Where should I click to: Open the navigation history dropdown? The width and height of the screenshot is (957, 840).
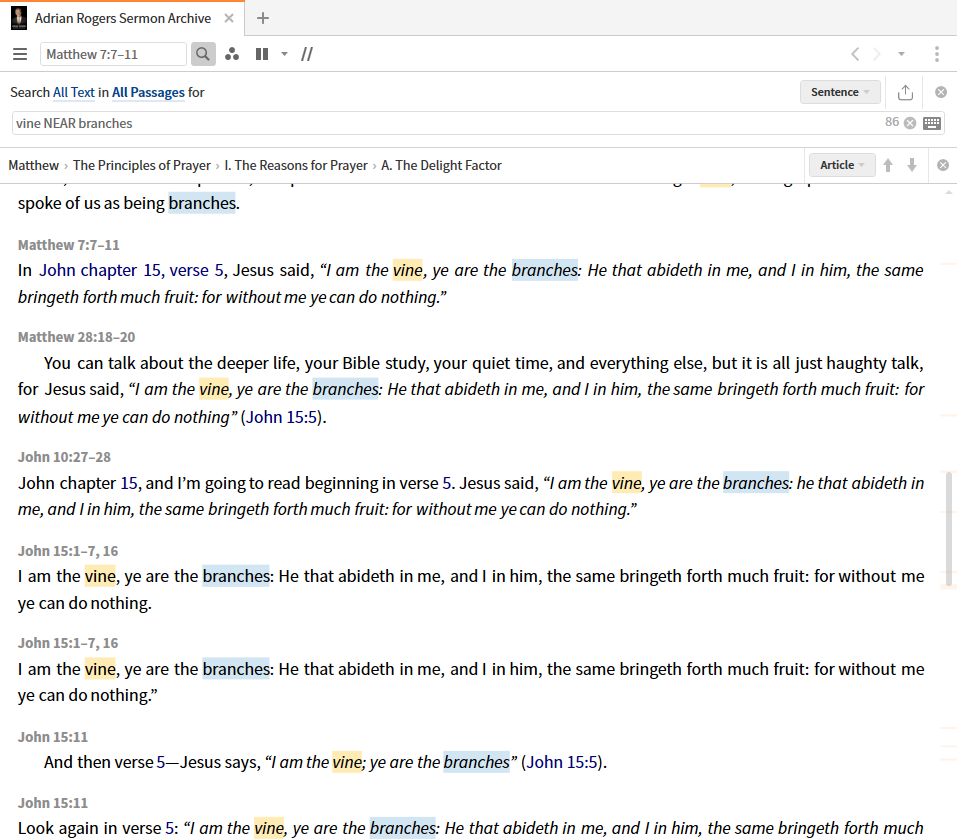901,54
